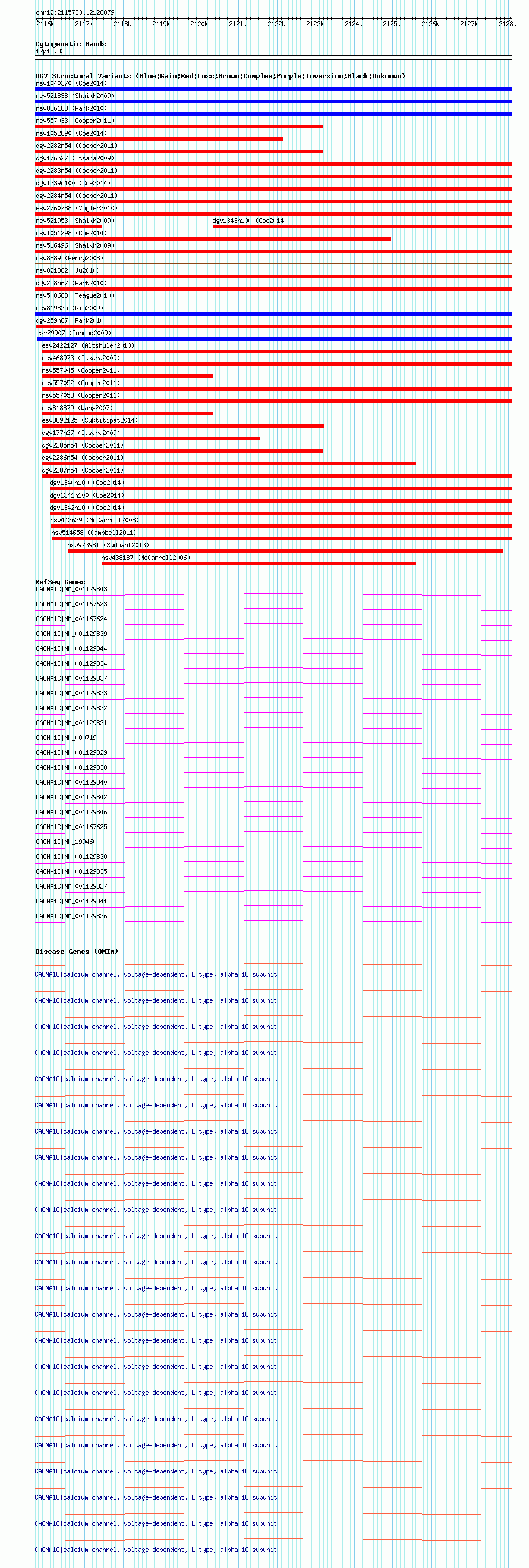529x1568 pixels.
Task: Open transcript CACNA1C|NM_001129843
Action: tap(71, 589)
